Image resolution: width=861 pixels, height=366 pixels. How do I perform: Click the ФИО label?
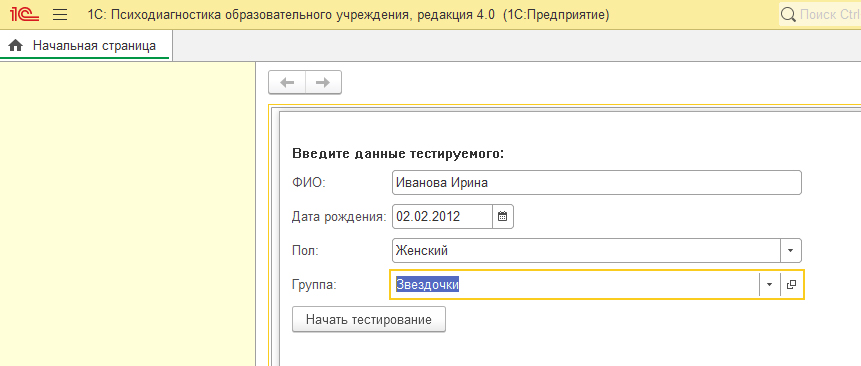pyautogui.click(x=309, y=183)
